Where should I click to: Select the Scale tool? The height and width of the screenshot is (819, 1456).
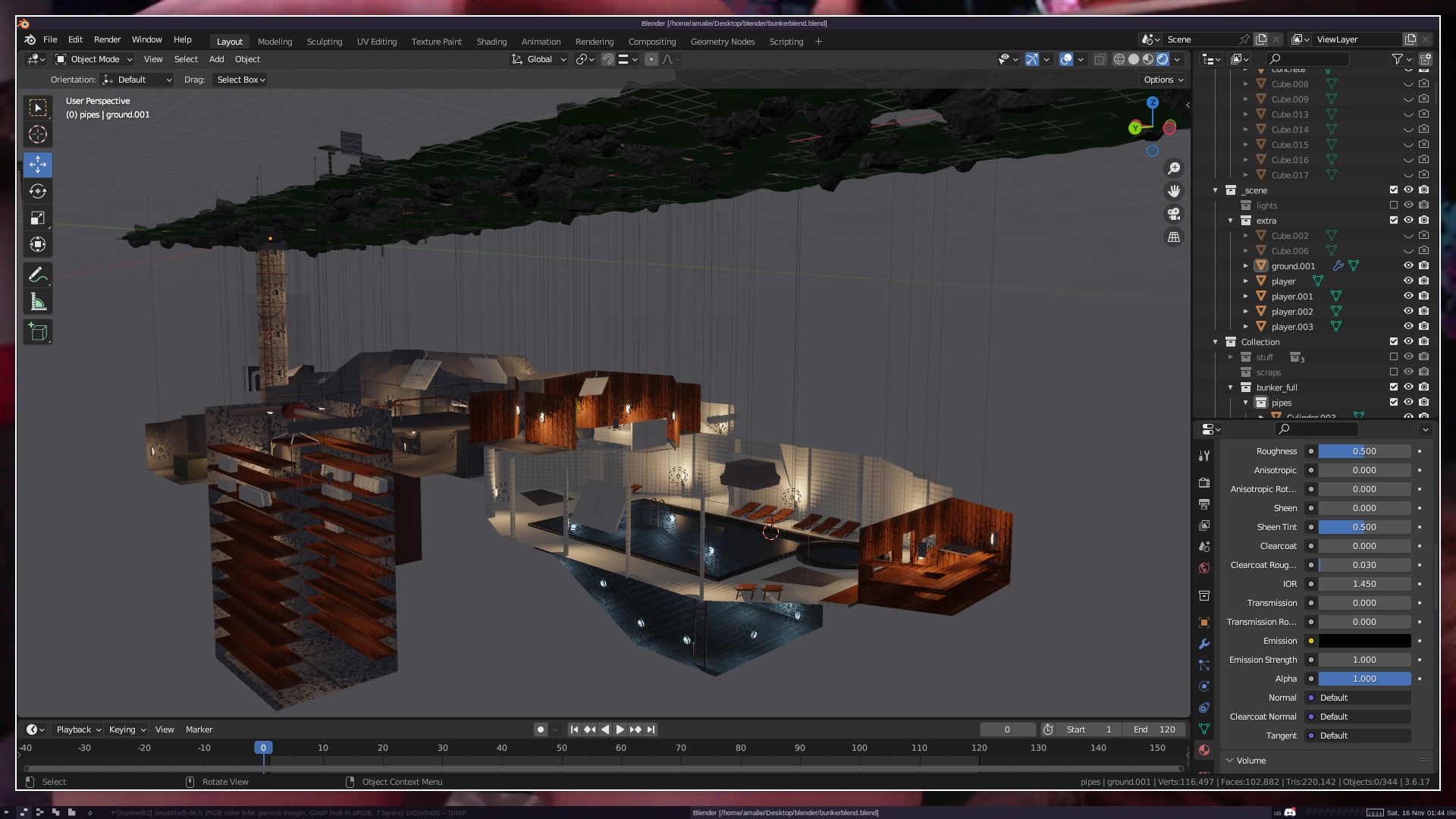pos(38,218)
